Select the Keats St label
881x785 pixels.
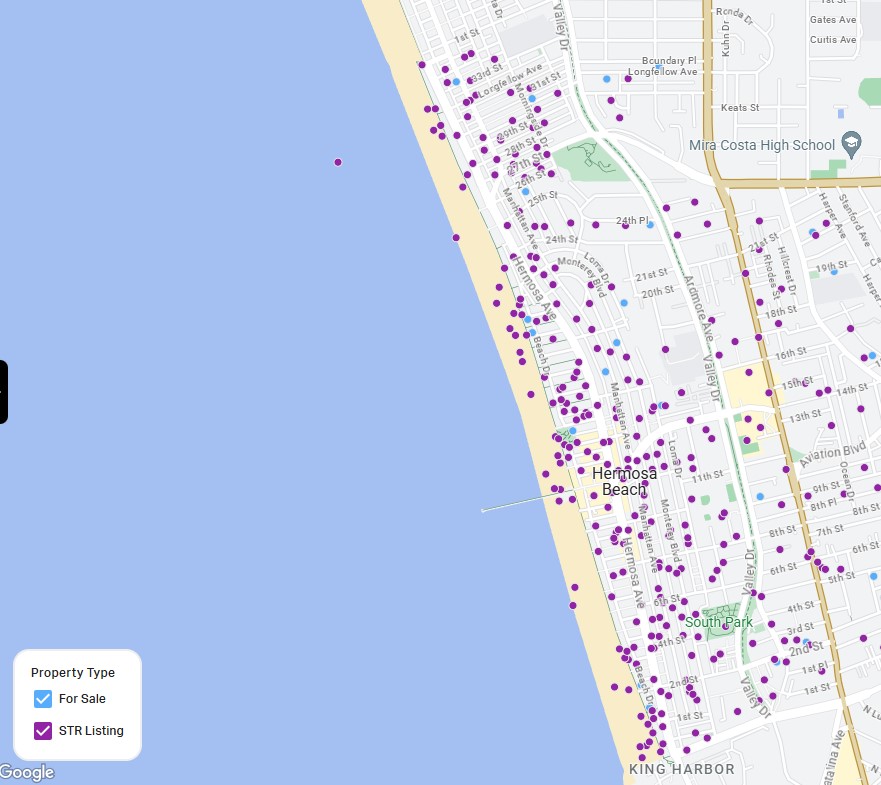click(740, 108)
